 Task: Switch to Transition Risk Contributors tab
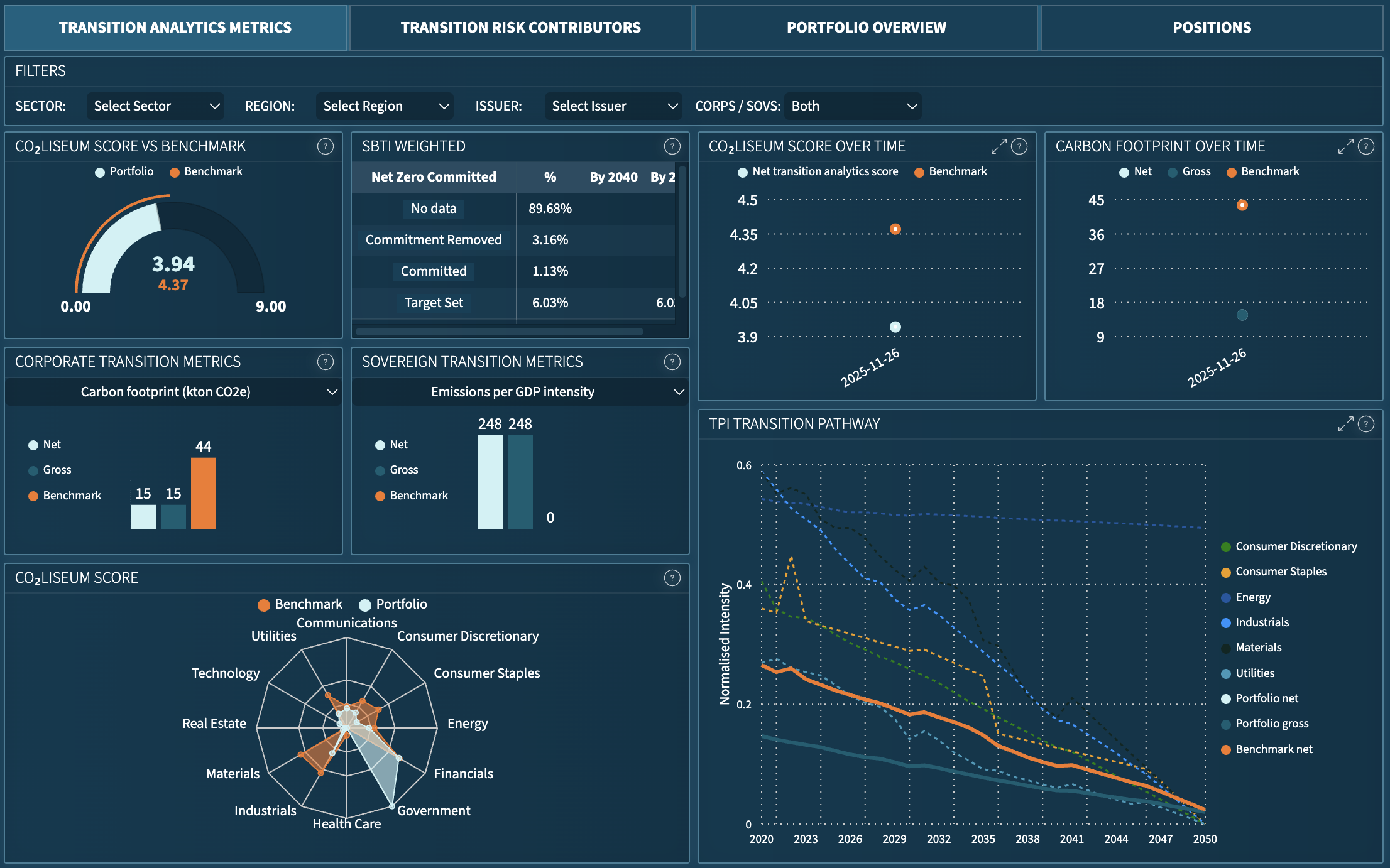click(520, 28)
